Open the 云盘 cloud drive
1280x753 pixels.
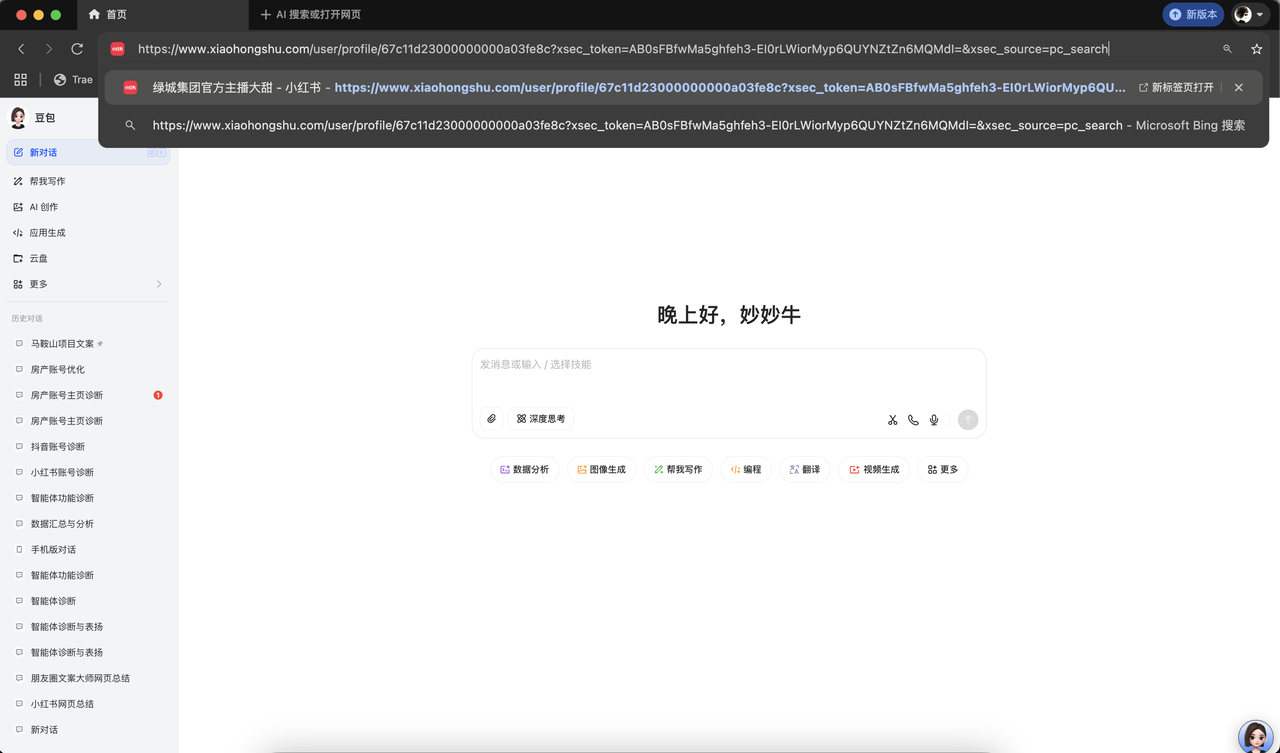tap(40, 258)
